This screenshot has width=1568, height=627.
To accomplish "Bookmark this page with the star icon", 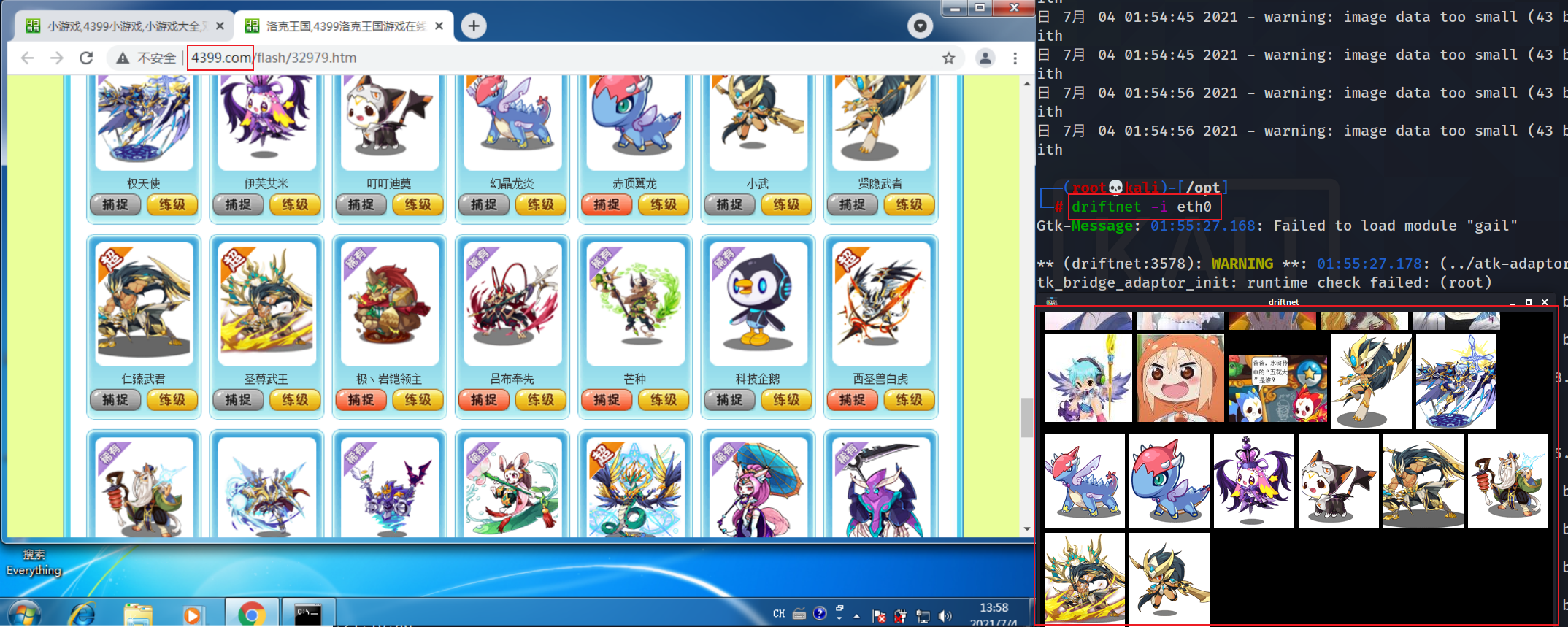I will pyautogui.click(x=948, y=58).
